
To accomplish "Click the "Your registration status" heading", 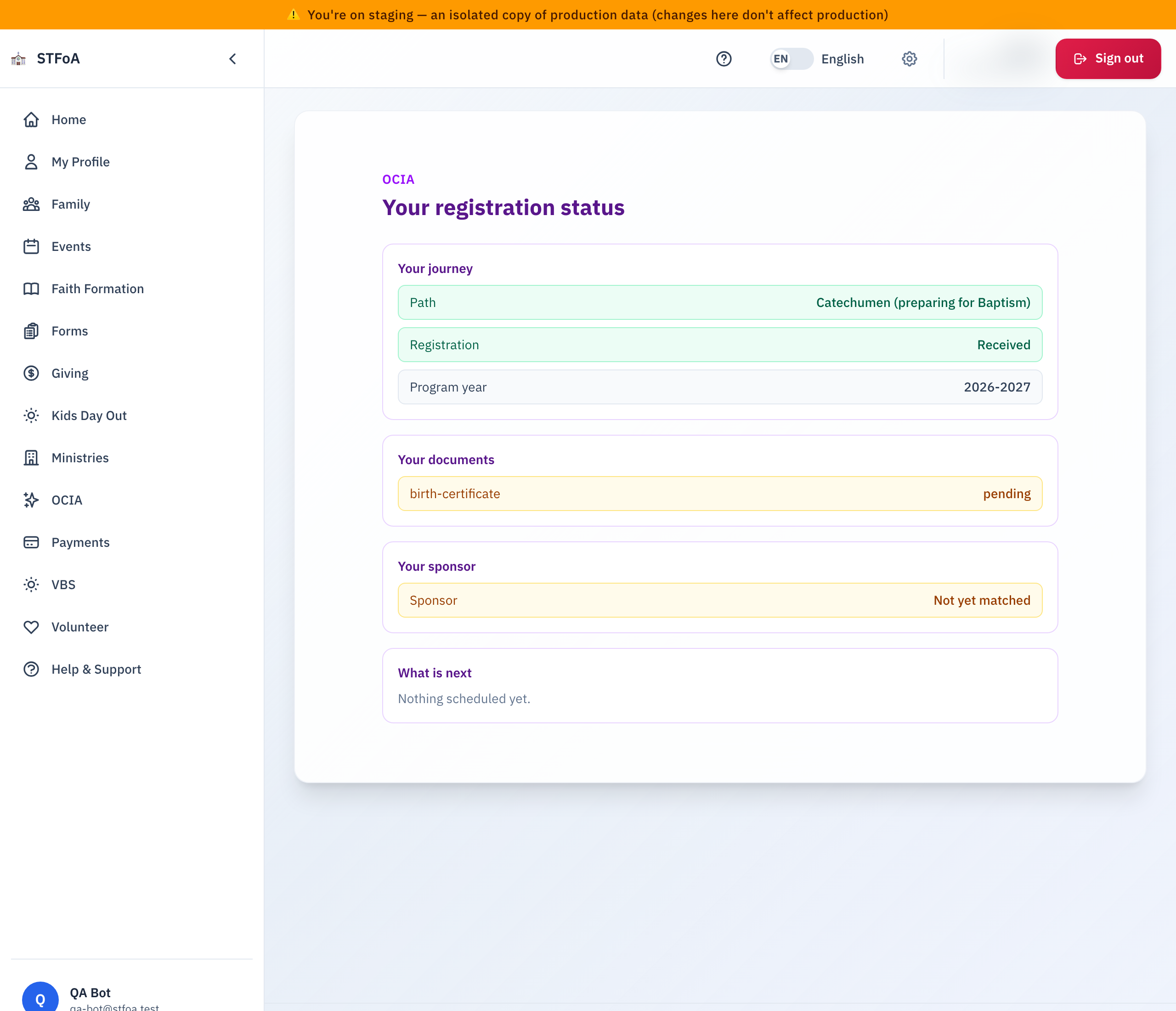I will tap(503, 208).
